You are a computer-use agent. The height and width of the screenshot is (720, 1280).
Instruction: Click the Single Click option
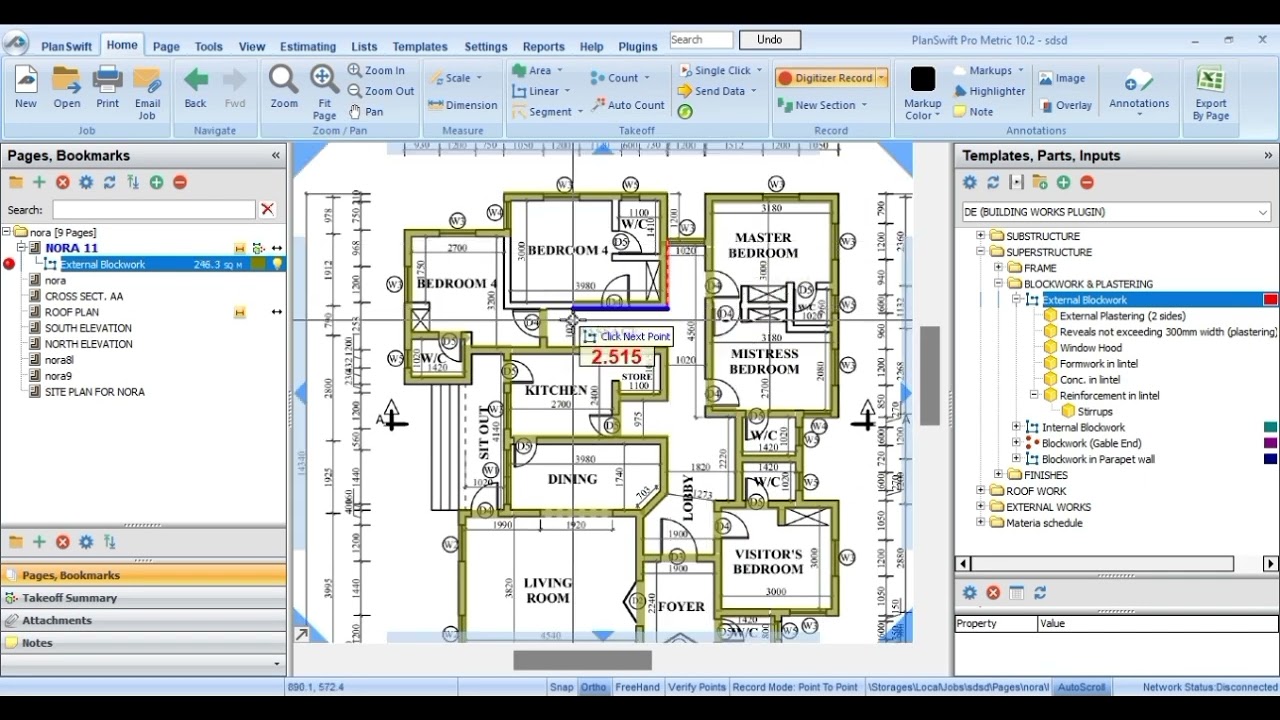720,71
